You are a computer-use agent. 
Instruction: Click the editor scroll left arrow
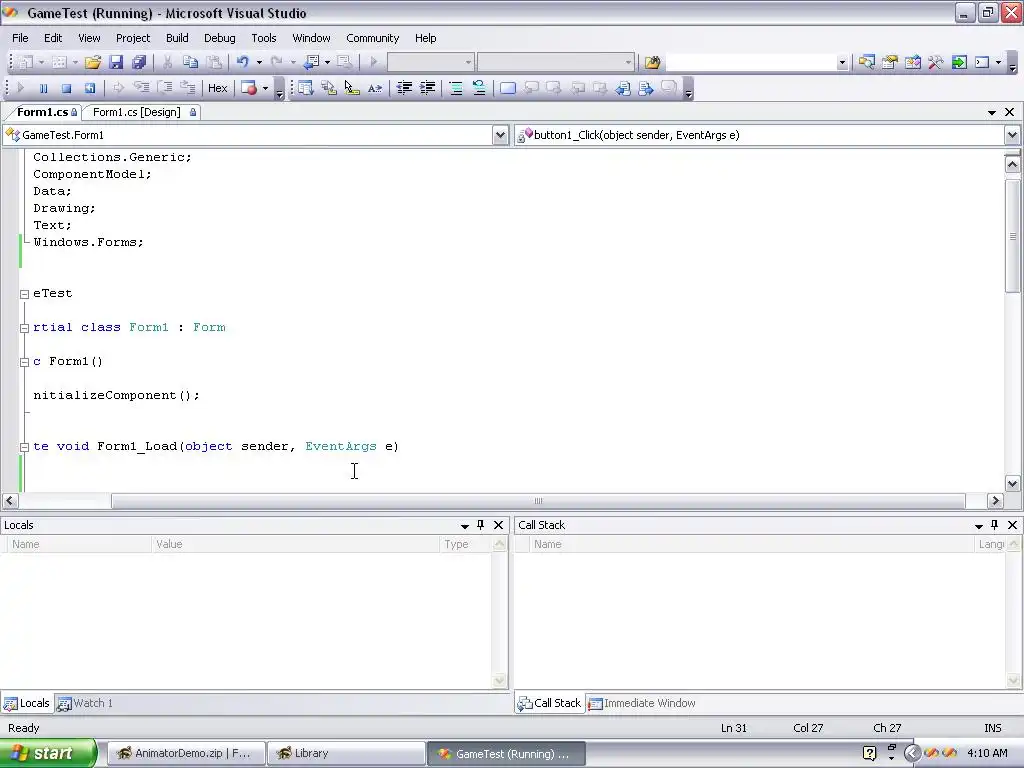click(9, 501)
